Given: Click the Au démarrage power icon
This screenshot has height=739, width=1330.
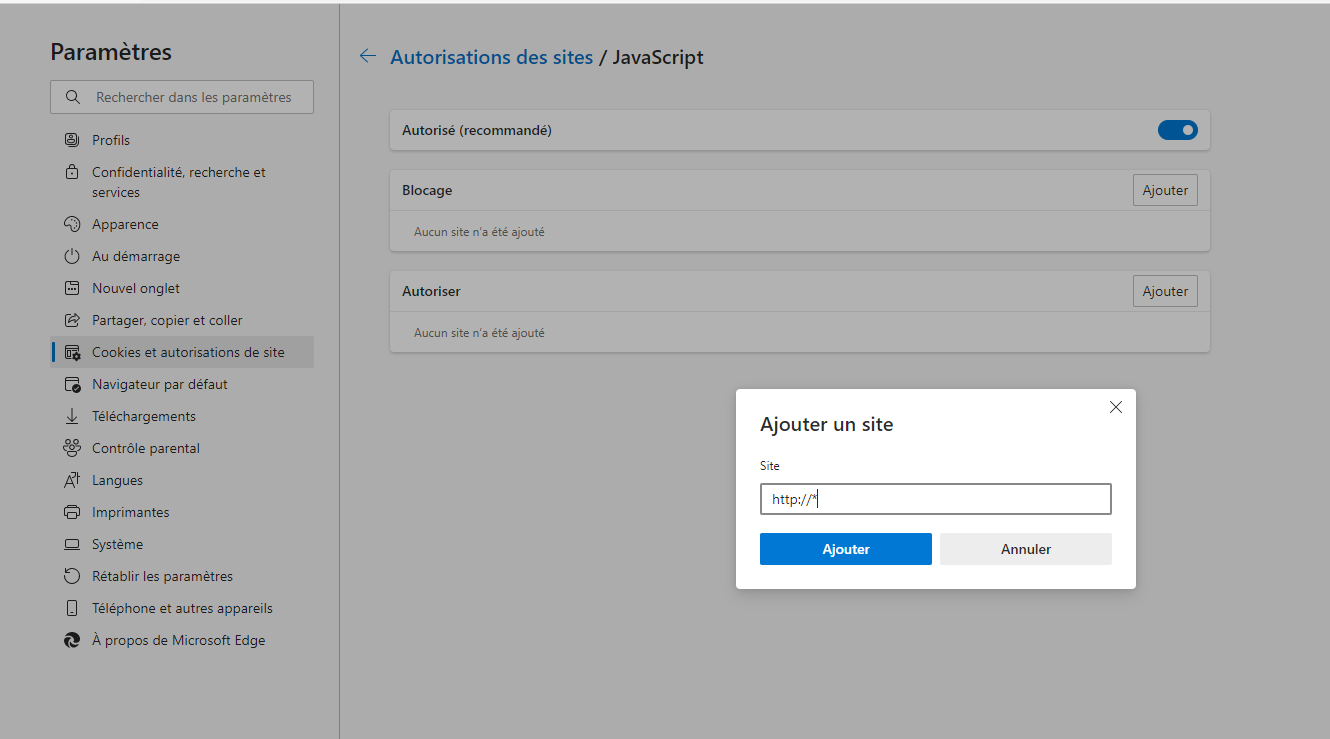Looking at the screenshot, I should click(72, 256).
